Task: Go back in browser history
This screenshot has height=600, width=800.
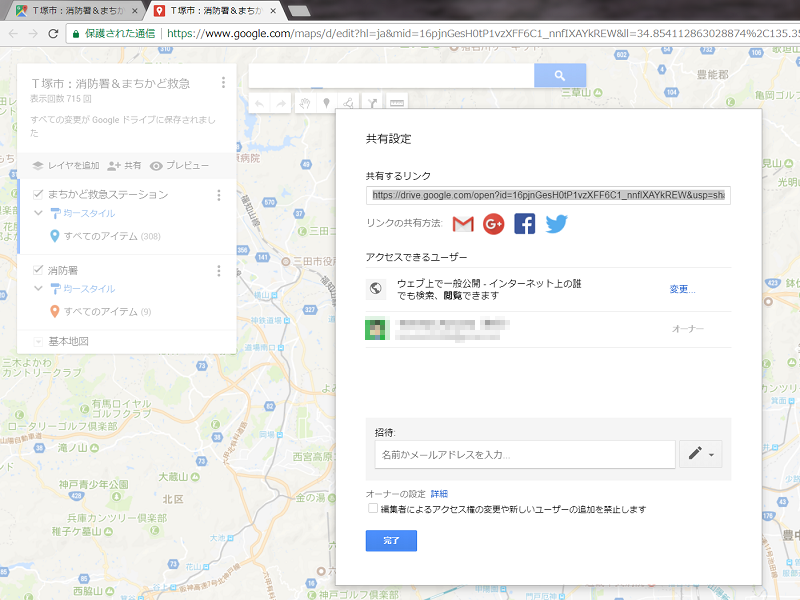Action: [x=13, y=34]
